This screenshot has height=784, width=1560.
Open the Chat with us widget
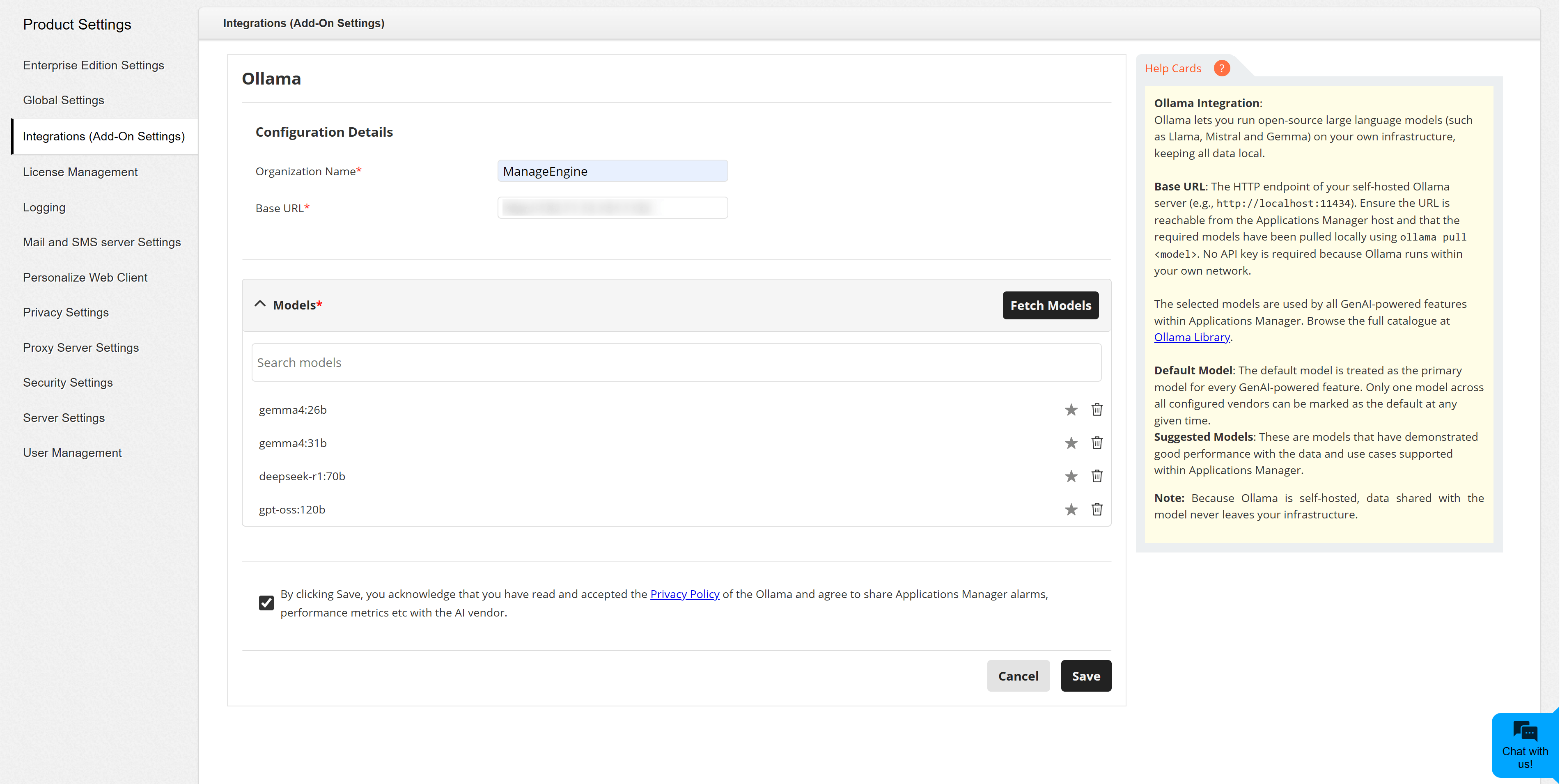[x=1524, y=745]
